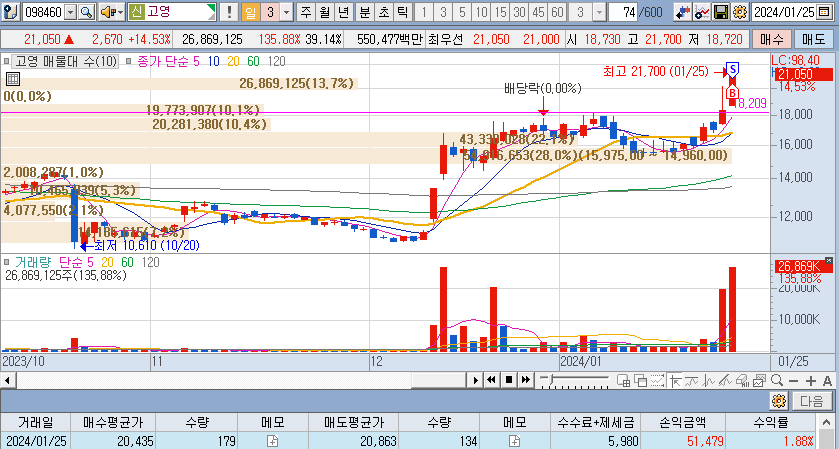Open disabled dropdown arrow after 60 button
The height and width of the screenshot is (449, 839).
599,12
